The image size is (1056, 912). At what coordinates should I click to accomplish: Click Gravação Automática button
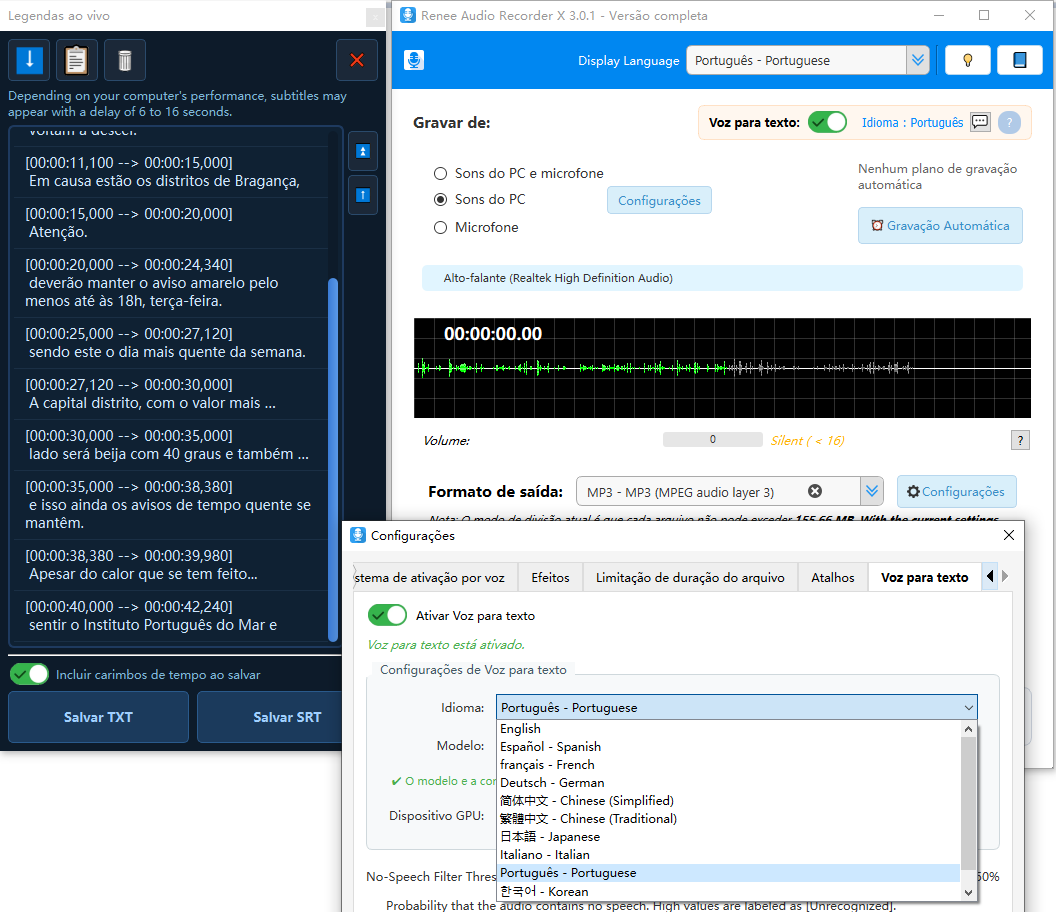click(x=940, y=226)
